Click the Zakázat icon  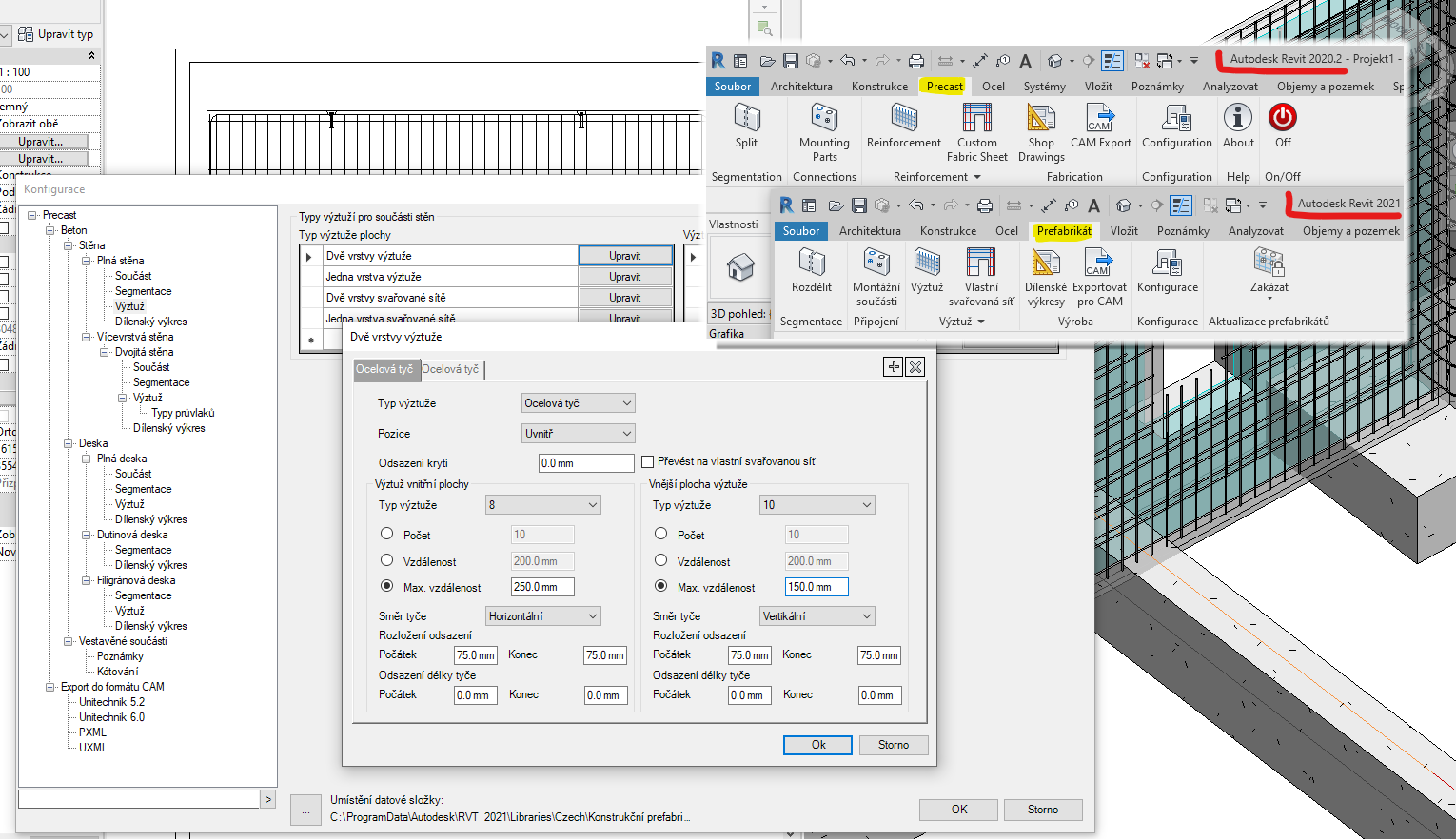(x=1269, y=262)
